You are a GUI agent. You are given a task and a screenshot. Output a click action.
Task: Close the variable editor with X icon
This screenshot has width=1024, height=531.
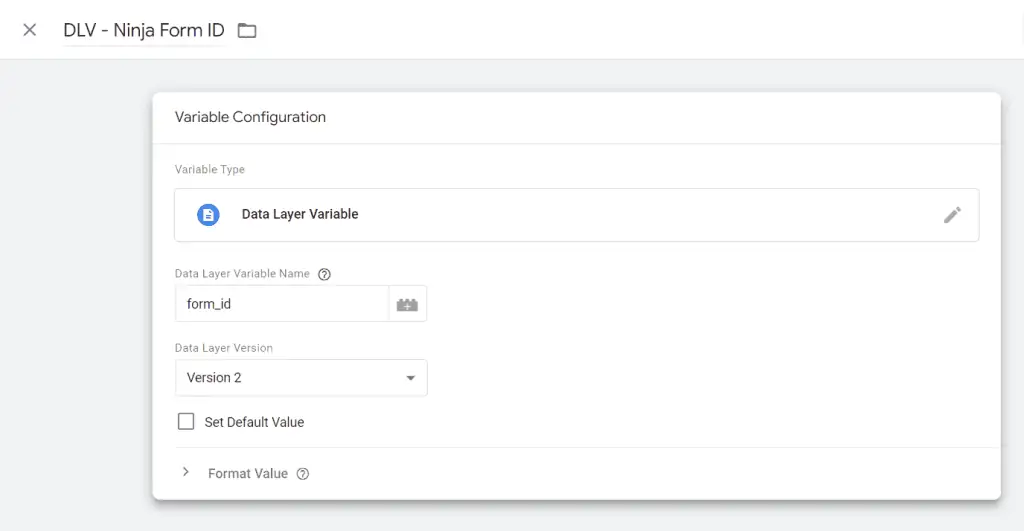[29, 30]
